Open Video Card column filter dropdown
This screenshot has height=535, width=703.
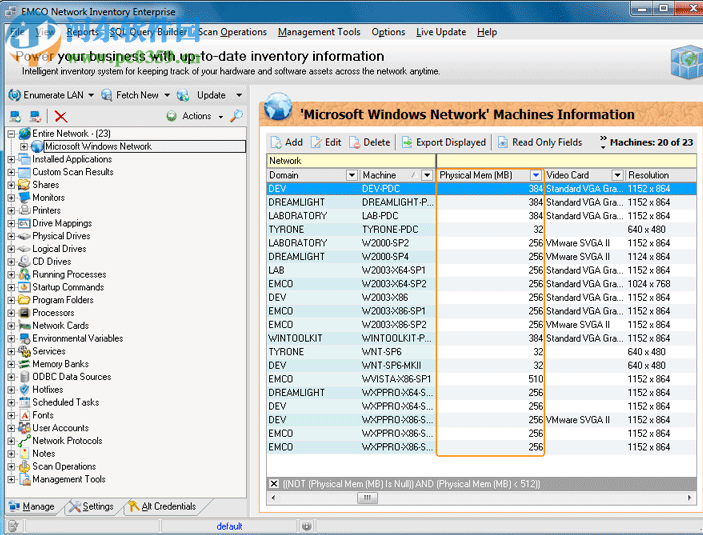click(x=617, y=175)
